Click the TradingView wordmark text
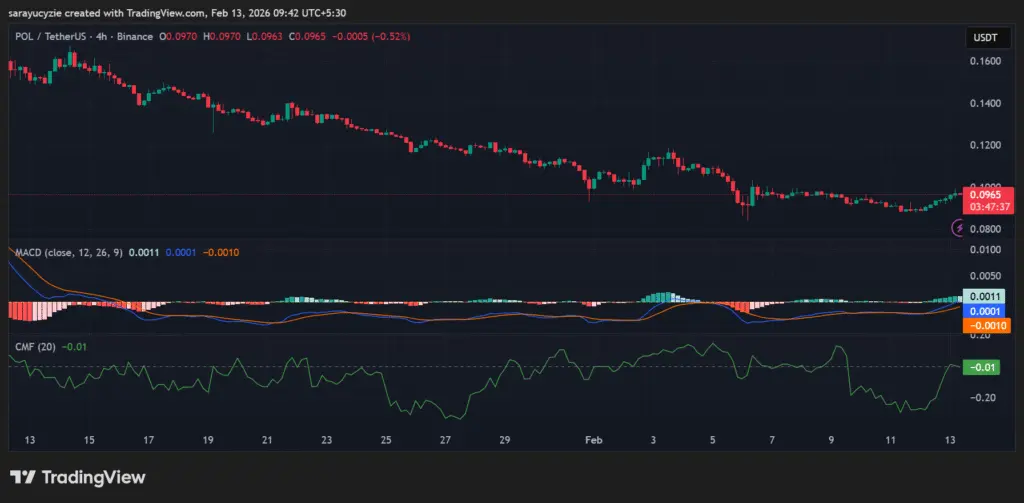The width and height of the screenshot is (1024, 503). [93, 478]
